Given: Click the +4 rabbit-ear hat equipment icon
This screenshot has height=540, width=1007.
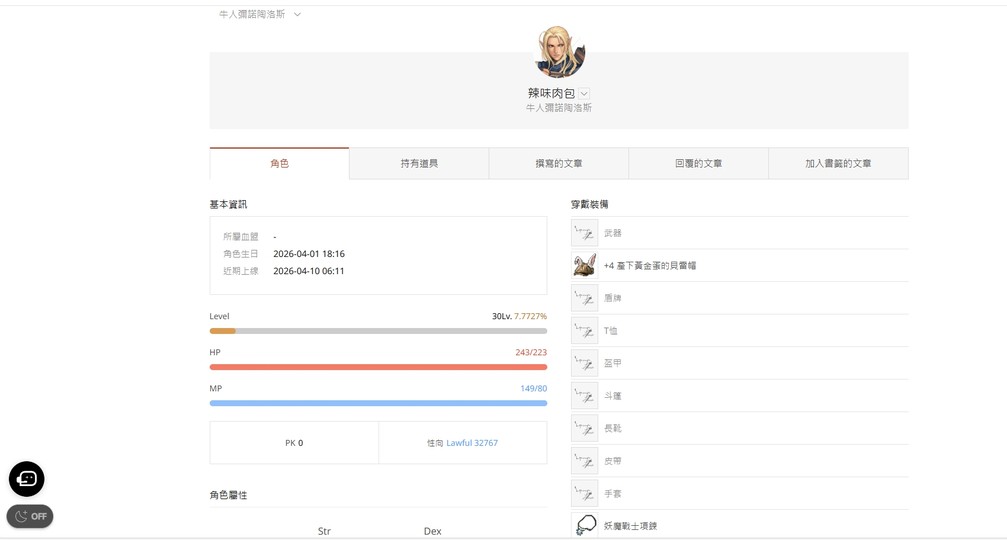Looking at the screenshot, I should (584, 266).
